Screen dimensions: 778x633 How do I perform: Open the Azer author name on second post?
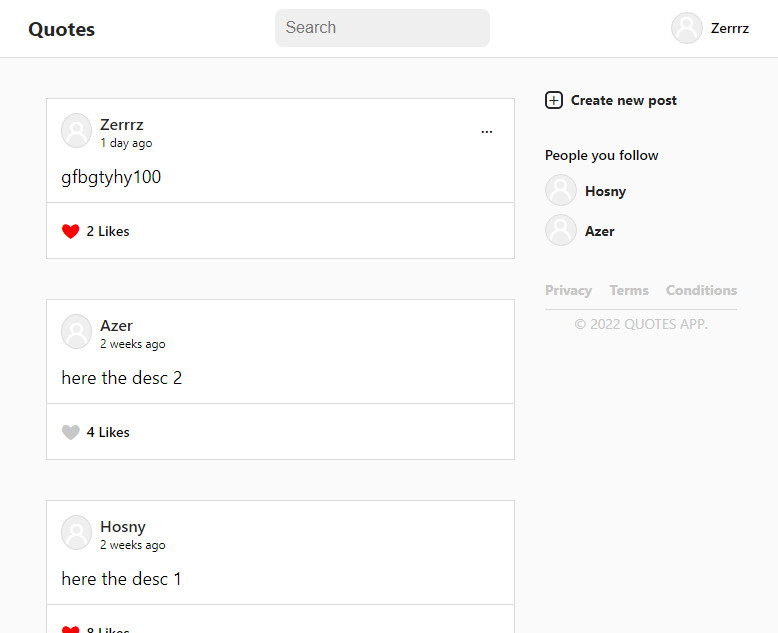point(116,326)
